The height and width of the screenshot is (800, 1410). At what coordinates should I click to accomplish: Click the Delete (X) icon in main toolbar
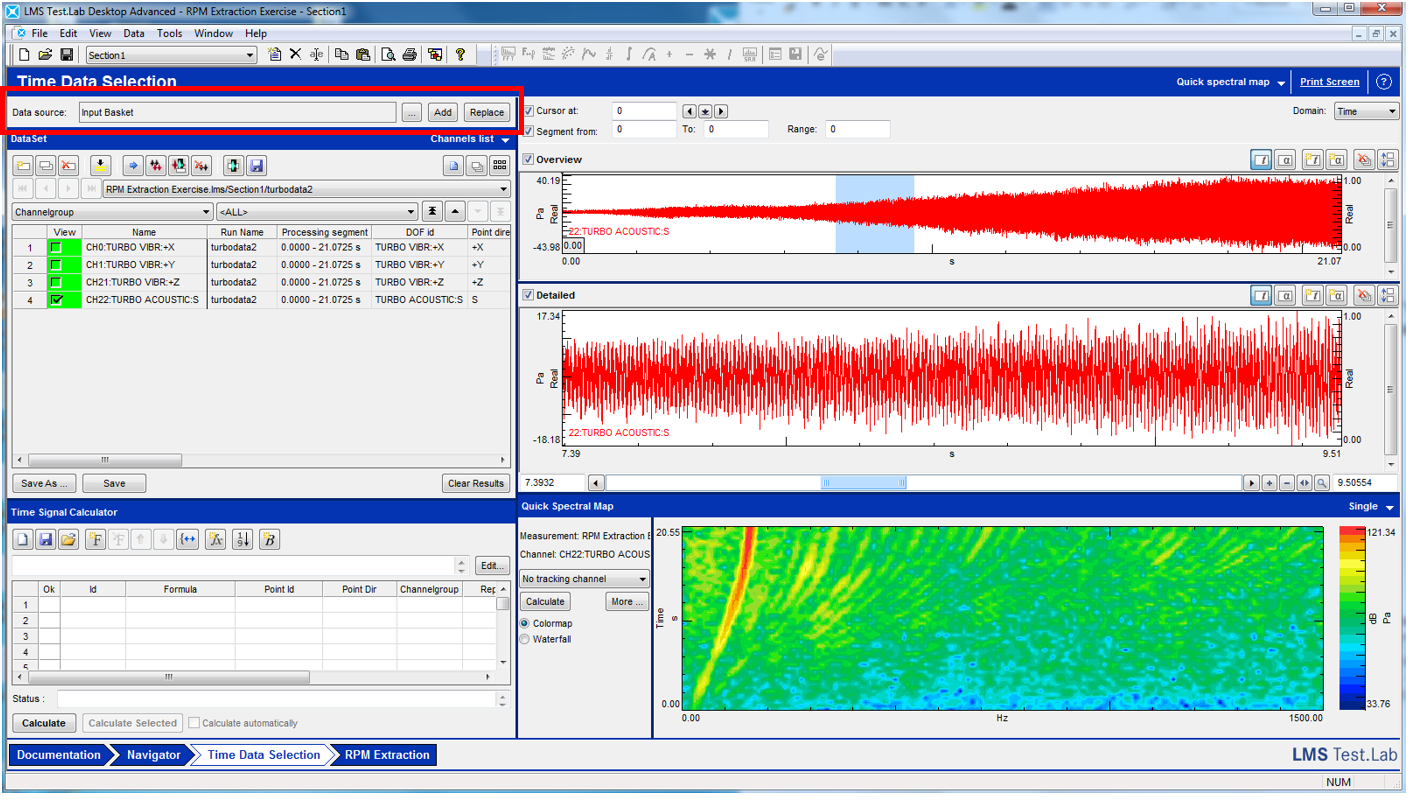tap(295, 55)
